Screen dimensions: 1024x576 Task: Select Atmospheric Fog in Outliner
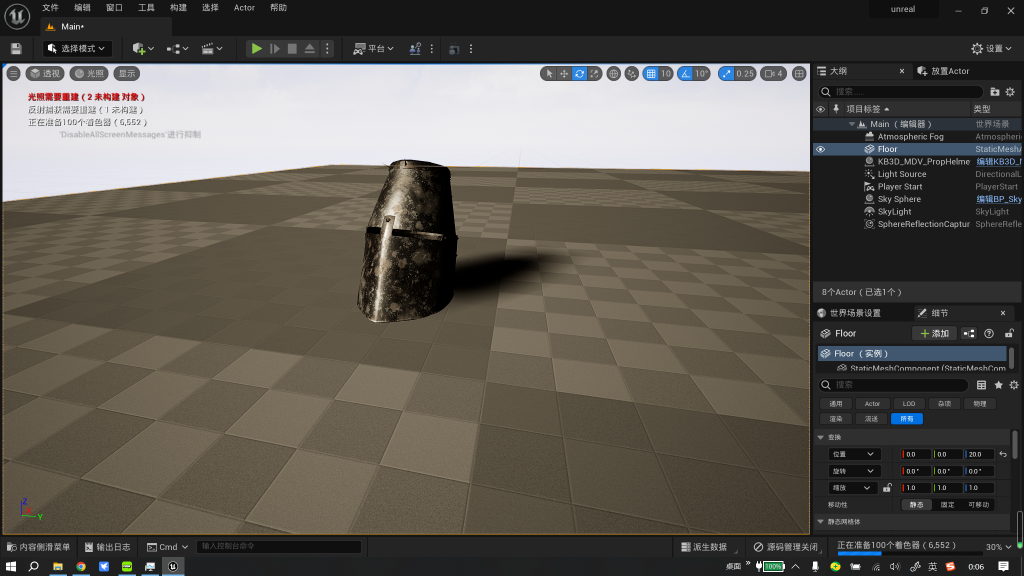click(910, 137)
